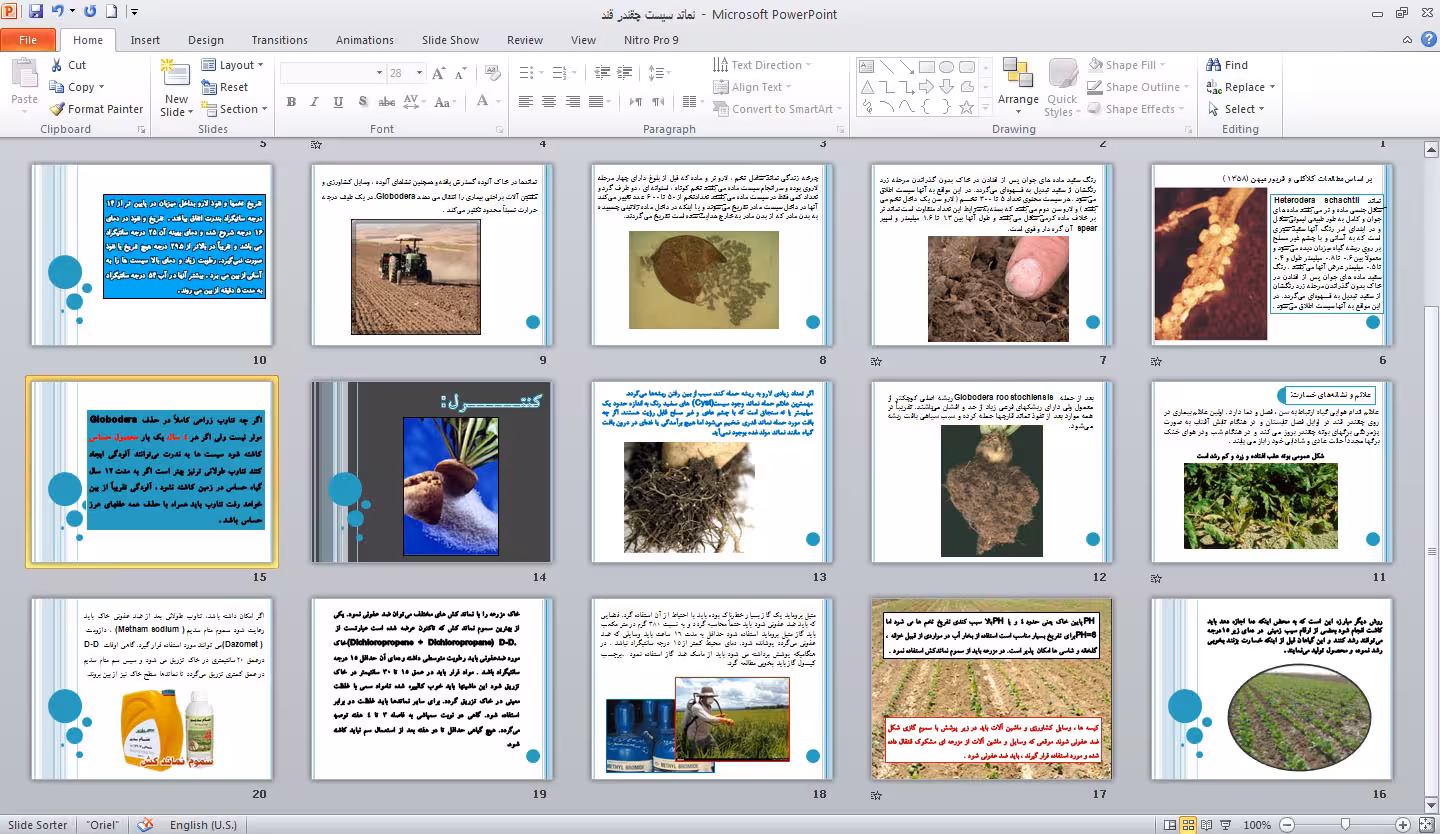This screenshot has width=1440, height=834.
Task: Toggle Bold formatting
Action: (291, 102)
